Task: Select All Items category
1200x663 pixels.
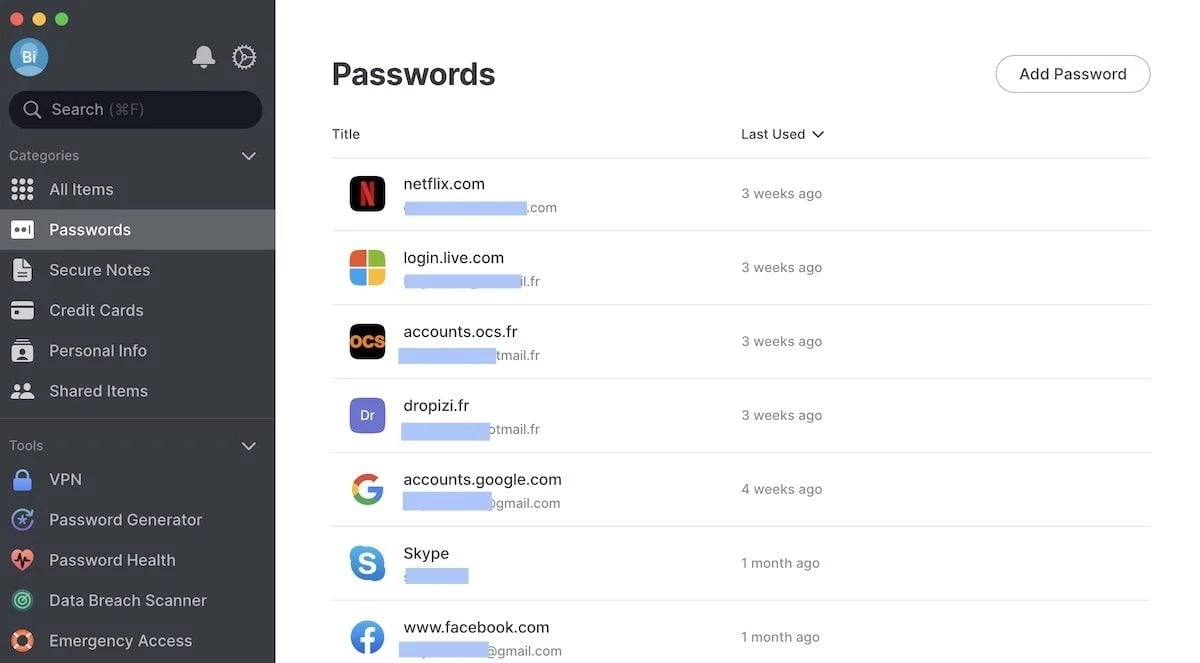Action: pyautogui.click(x=81, y=190)
